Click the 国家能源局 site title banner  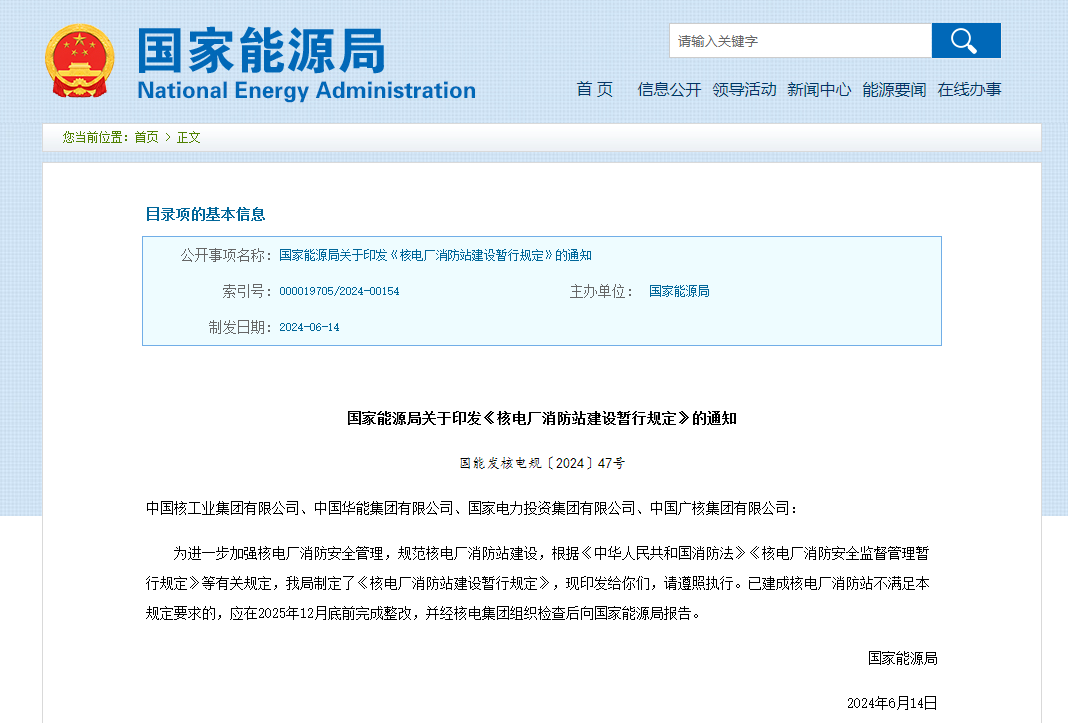coord(262,50)
